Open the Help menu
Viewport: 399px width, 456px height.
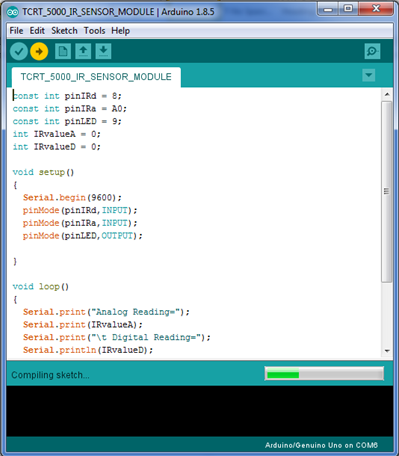coord(120,31)
